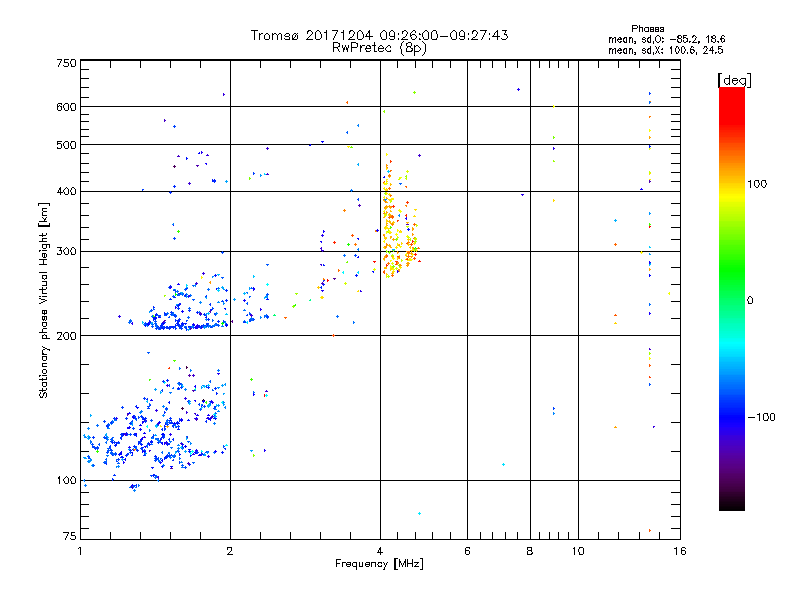Viewport: 800px width, 600px height.
Task: Click the 'mean, sd,O: -85.2, 18.6' line
Action: [x=666, y=39]
